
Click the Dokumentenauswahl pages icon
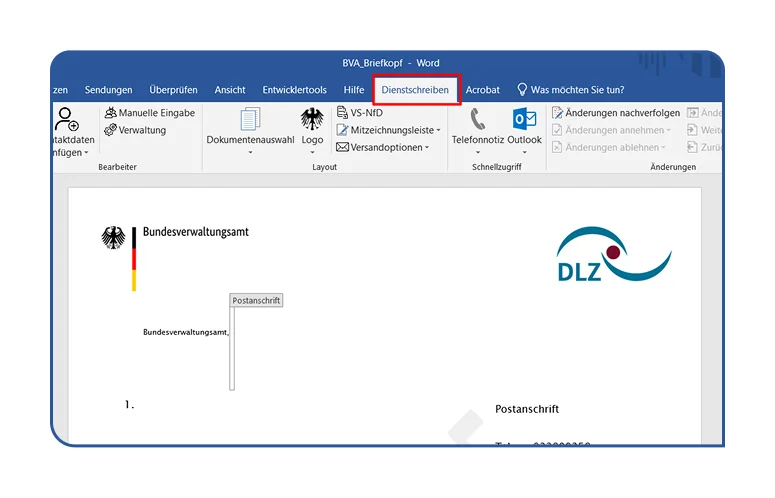pyautogui.click(x=250, y=120)
